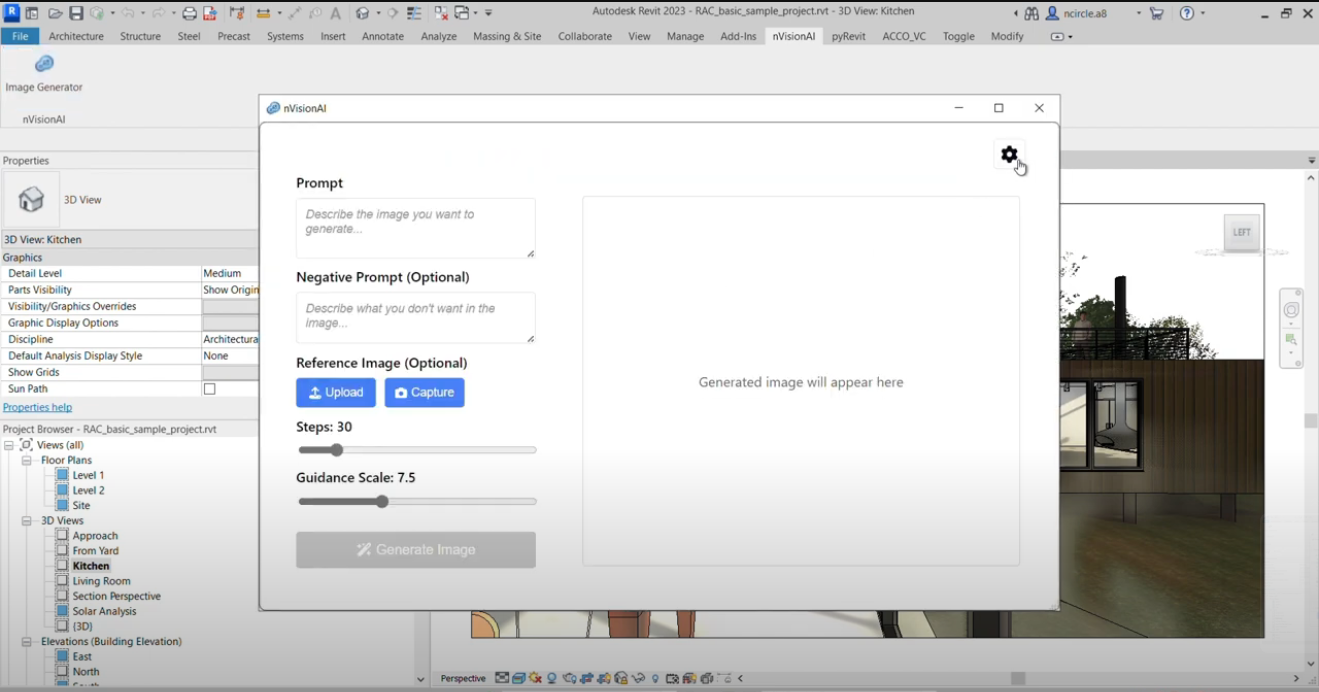1319x692 pixels.
Task: Select the Section Perspective view
Action: click(116, 596)
